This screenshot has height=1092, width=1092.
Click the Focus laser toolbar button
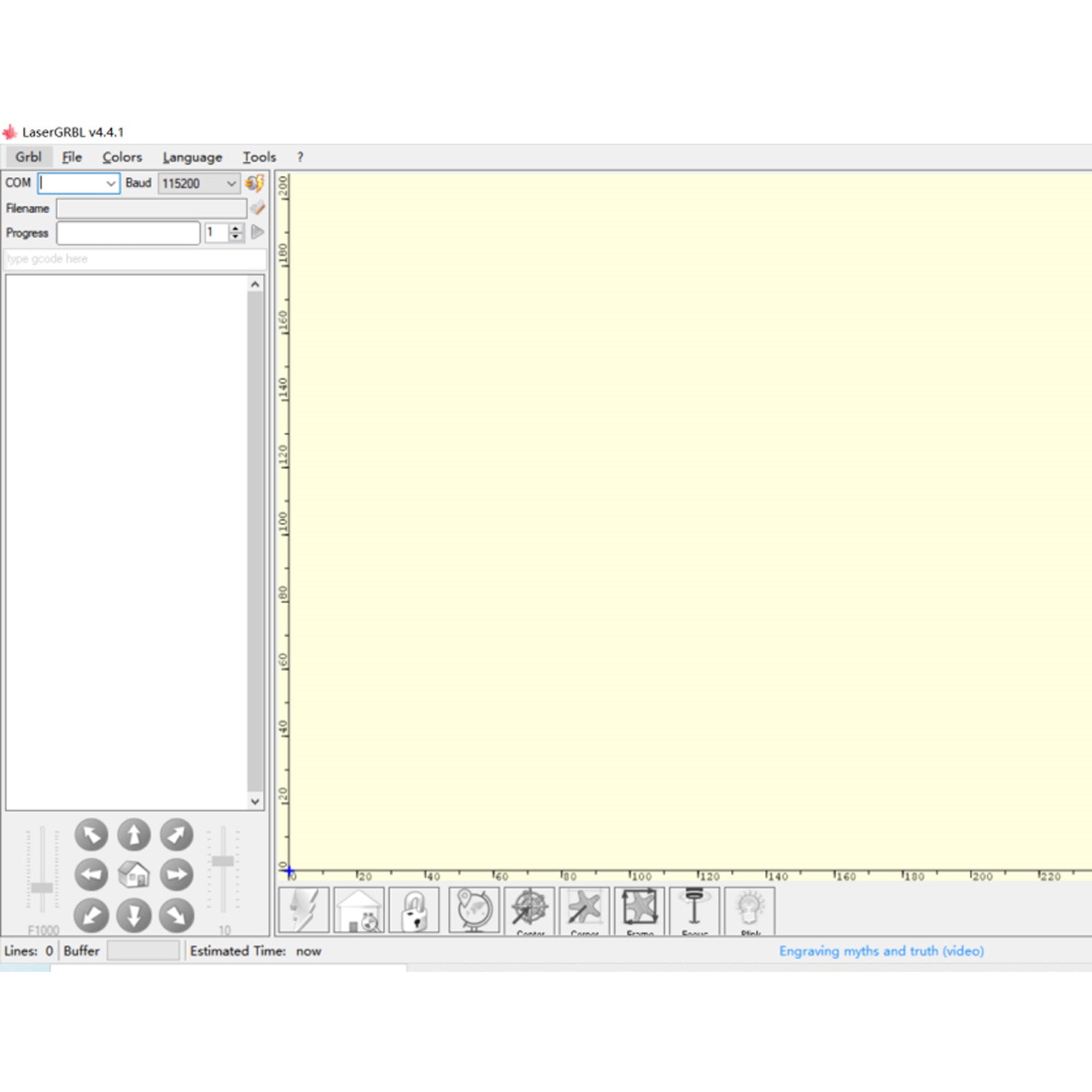(694, 910)
